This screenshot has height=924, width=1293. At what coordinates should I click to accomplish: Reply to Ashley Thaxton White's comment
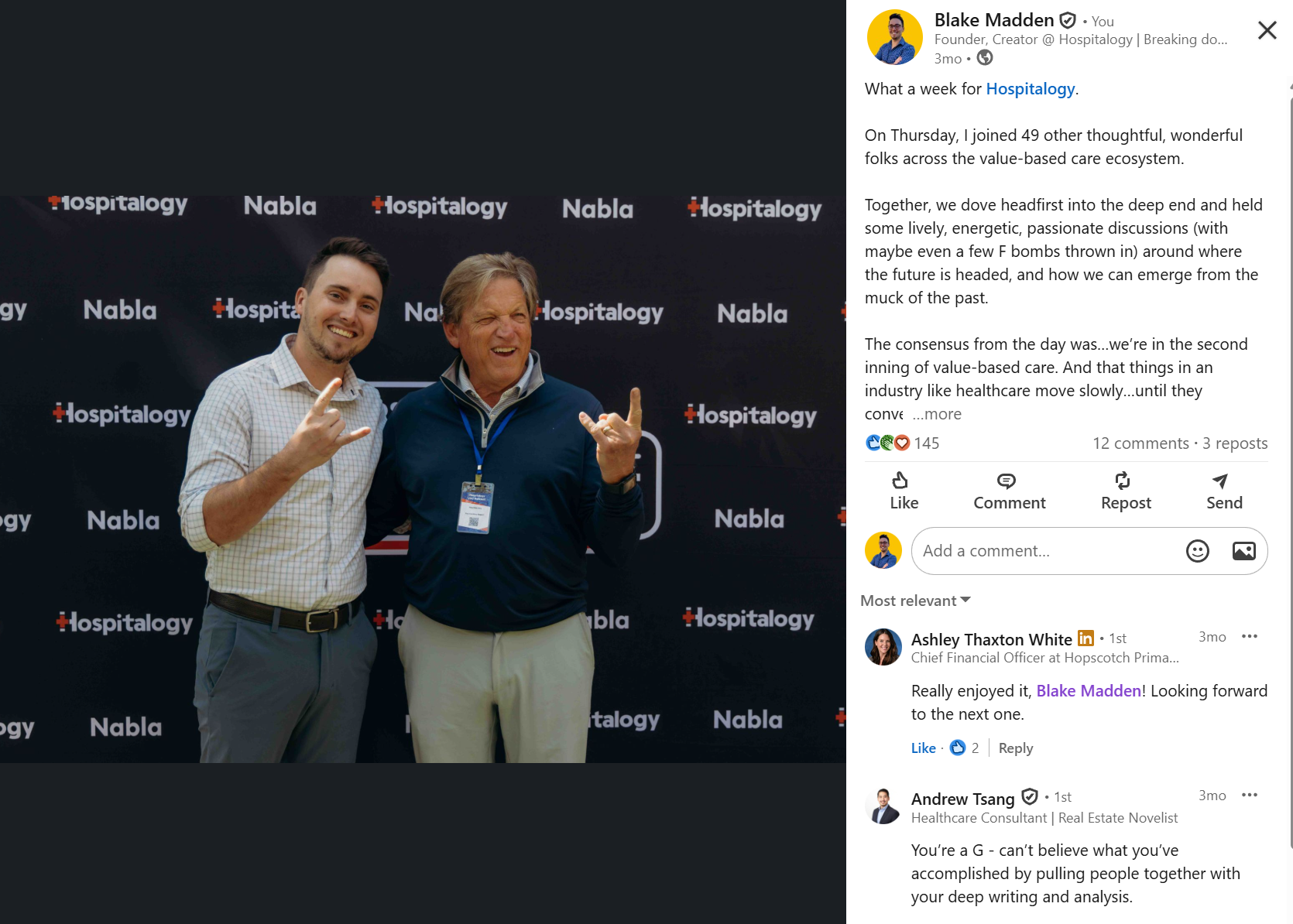(1015, 748)
